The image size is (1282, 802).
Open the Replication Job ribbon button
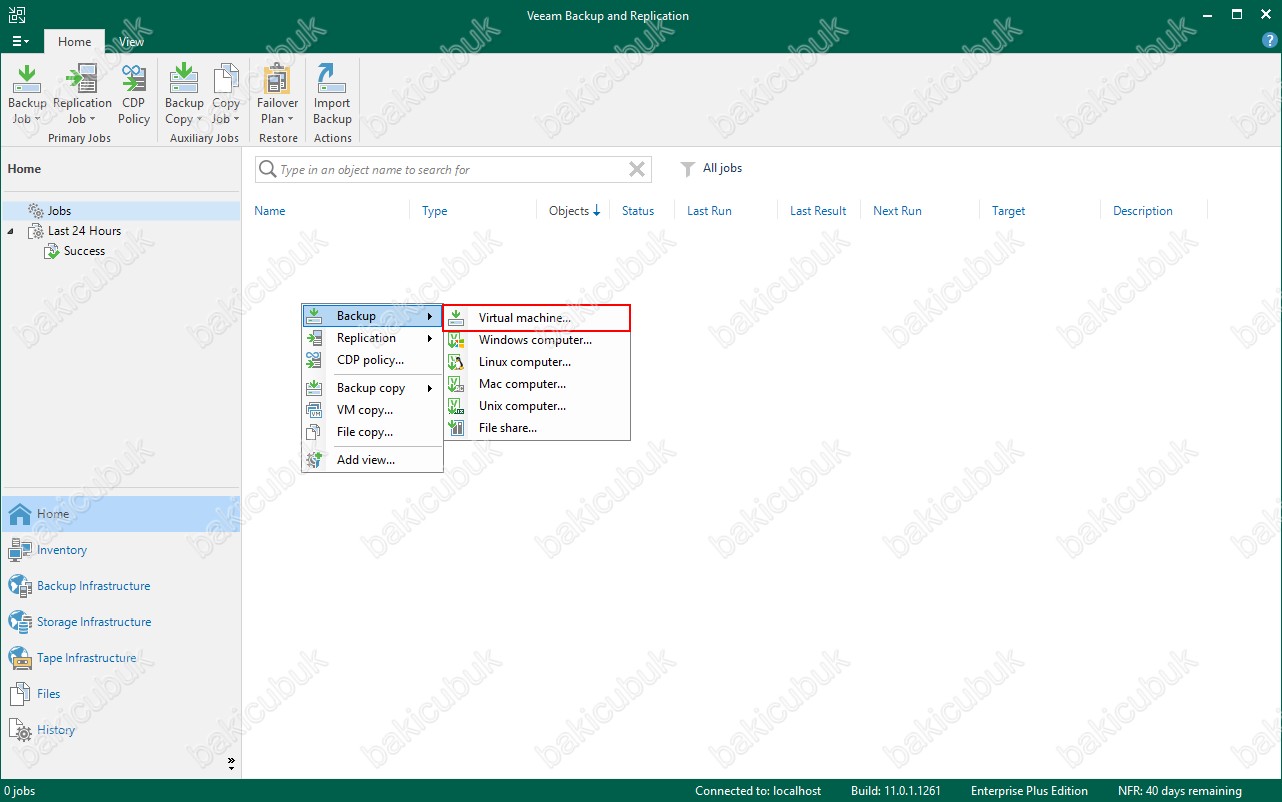coord(82,94)
